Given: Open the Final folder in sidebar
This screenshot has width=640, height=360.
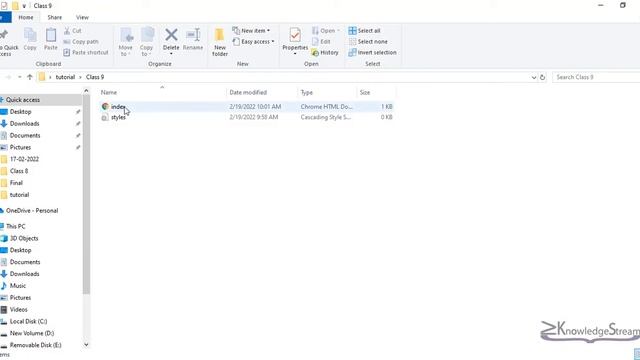Looking at the screenshot, I should click(16, 182).
